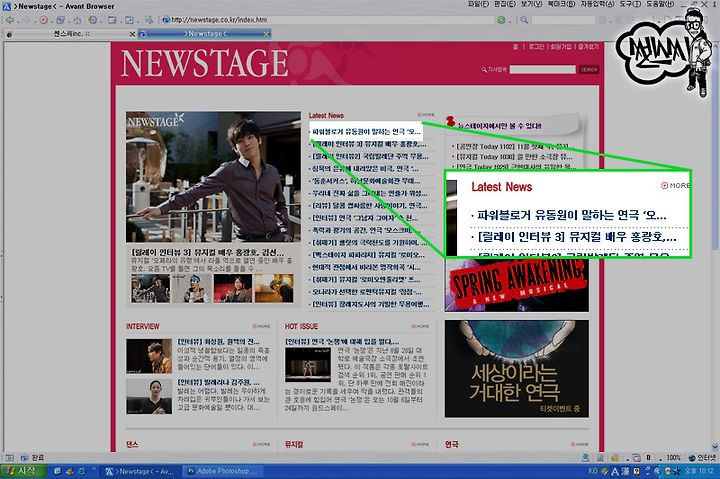This screenshot has height=479, width=720.
Task: Open the 세상이라는 거대한 연극 banner
Action: click(x=517, y=369)
